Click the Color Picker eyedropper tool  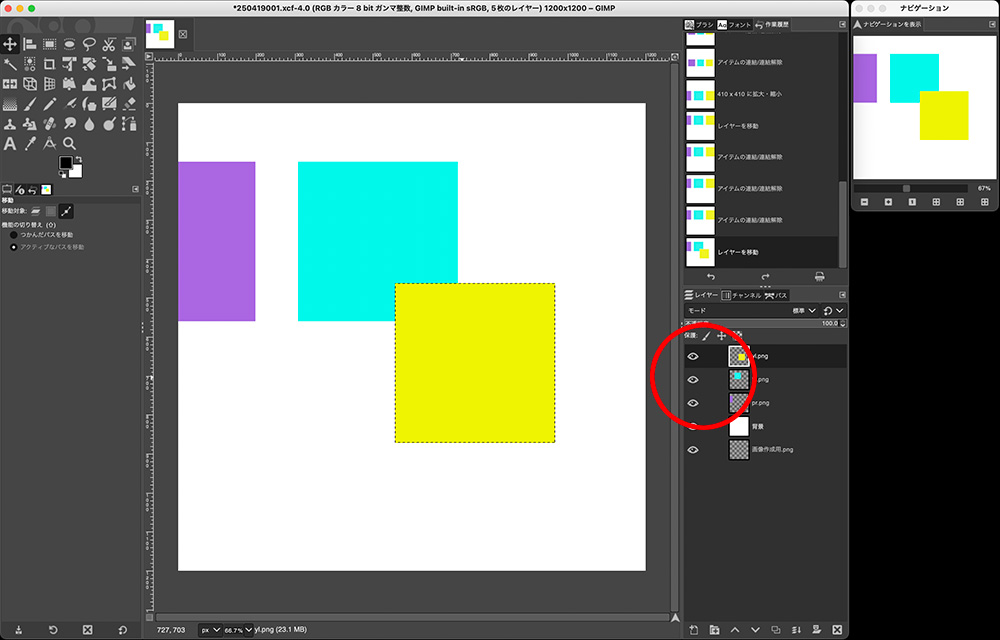[x=29, y=143]
